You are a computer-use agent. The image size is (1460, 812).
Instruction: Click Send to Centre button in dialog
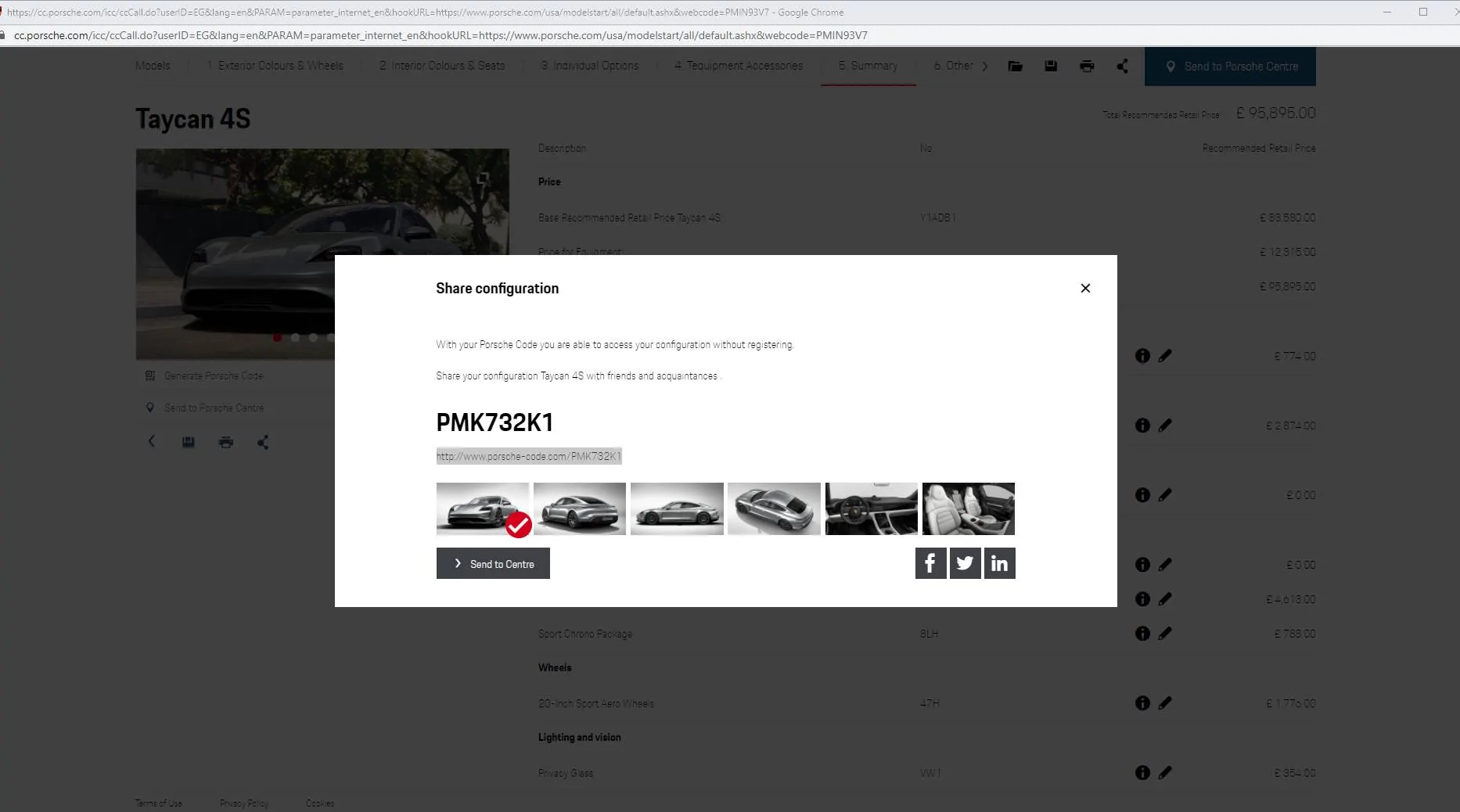[x=493, y=563]
